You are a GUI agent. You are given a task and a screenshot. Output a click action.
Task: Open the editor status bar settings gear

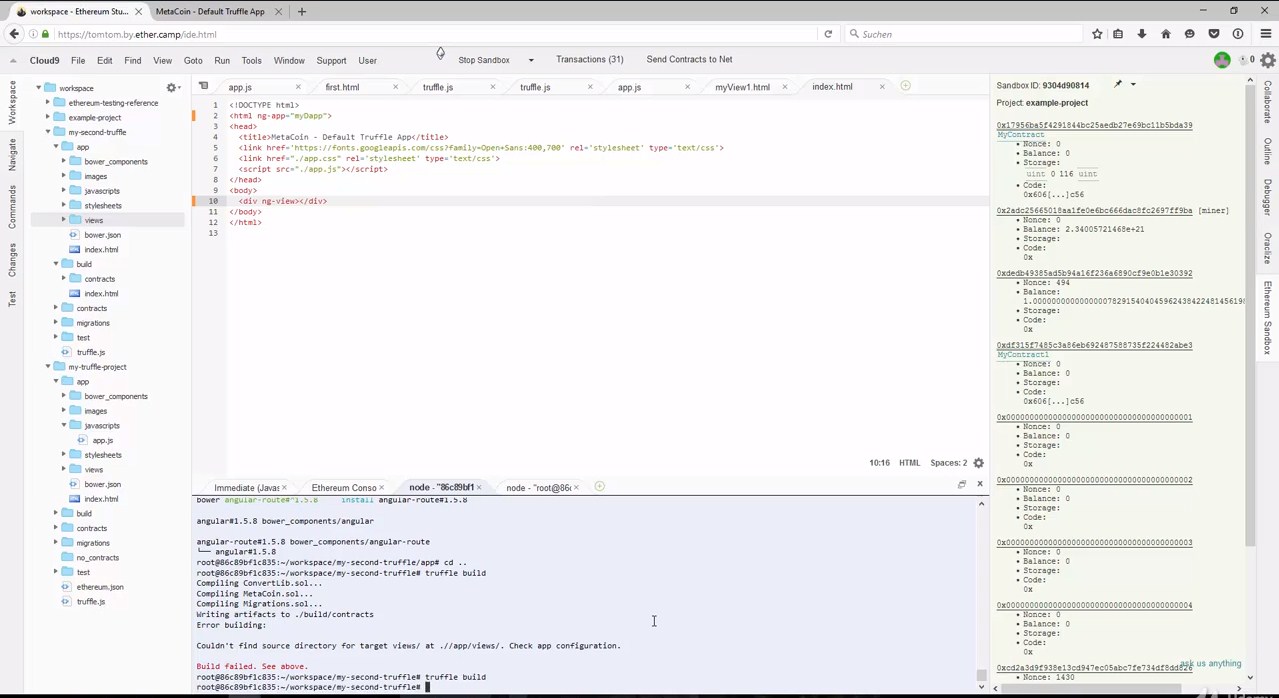coord(978,463)
